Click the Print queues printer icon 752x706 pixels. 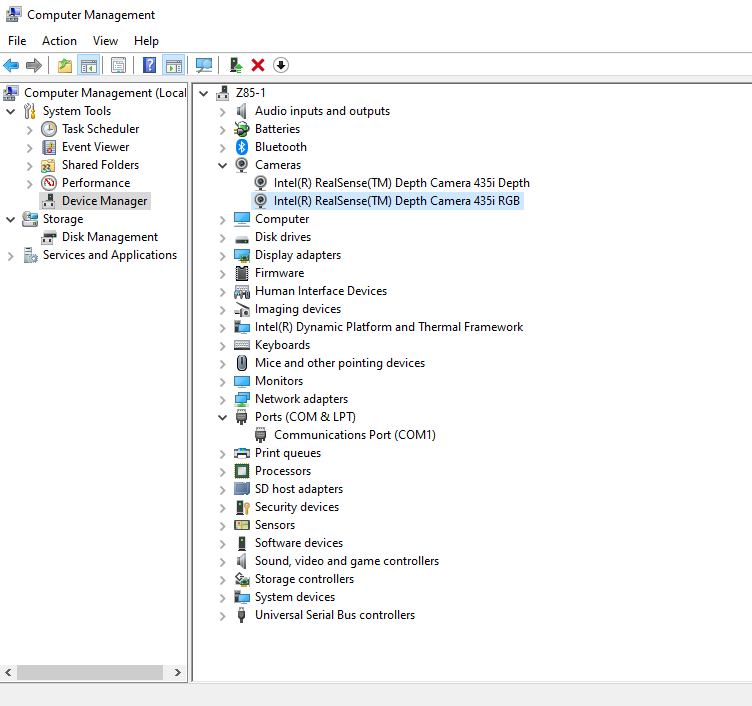pyautogui.click(x=242, y=453)
